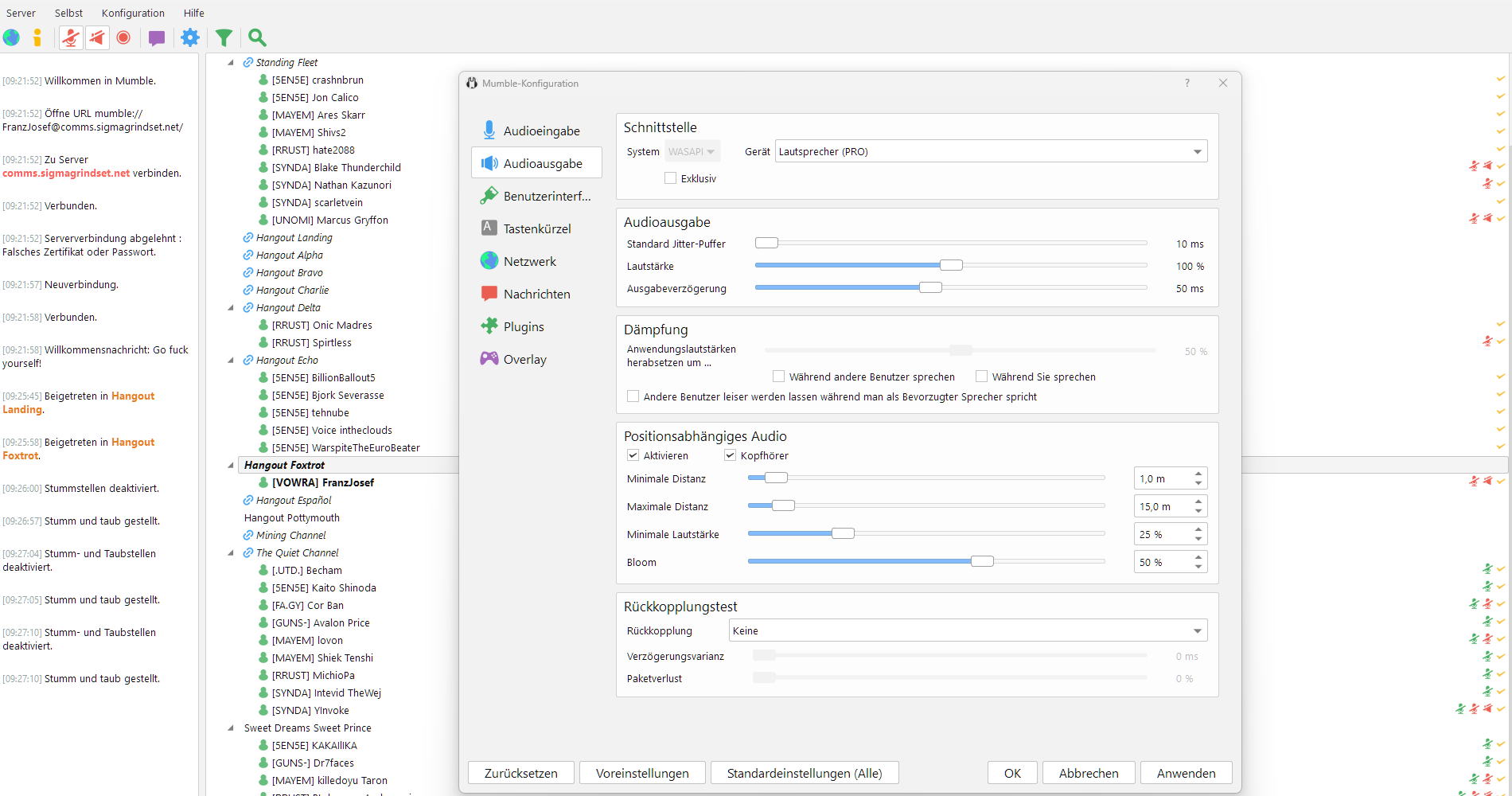
Task: Click the keyboard key icon for Tastenkürzel
Action: (x=489, y=228)
